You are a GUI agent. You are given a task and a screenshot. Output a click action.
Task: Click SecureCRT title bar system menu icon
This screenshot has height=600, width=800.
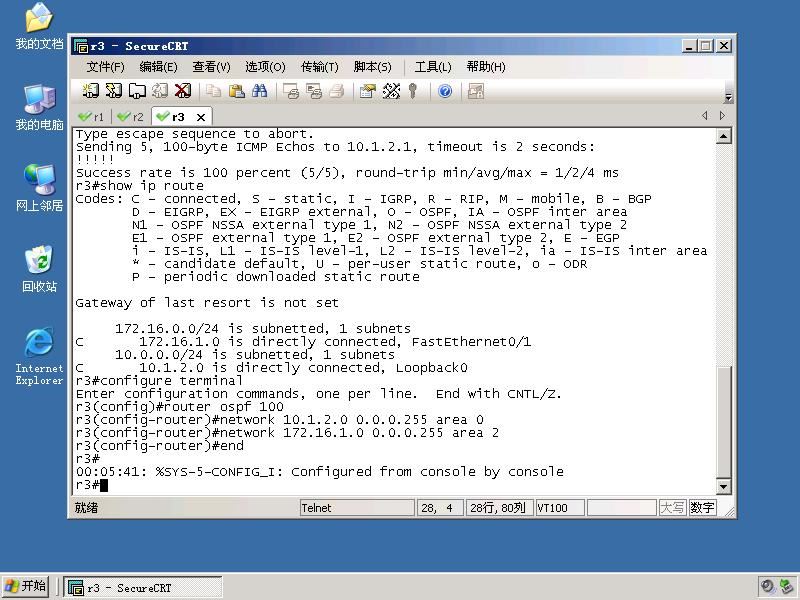(x=81, y=46)
